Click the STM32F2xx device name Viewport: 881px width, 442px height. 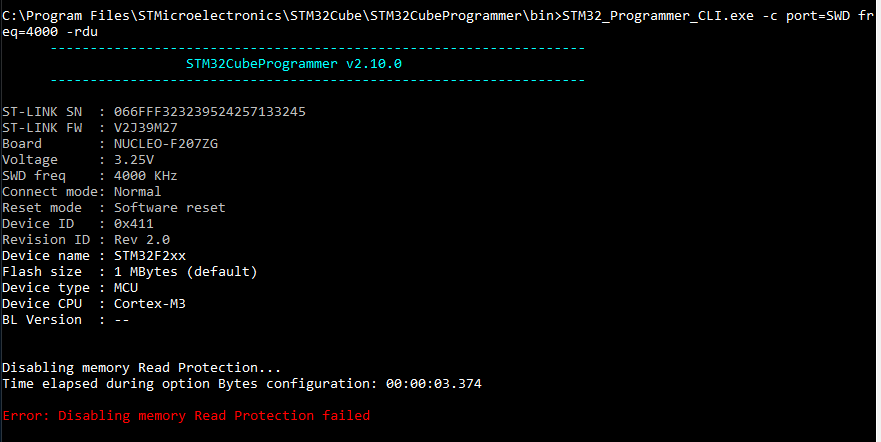[x=150, y=256]
